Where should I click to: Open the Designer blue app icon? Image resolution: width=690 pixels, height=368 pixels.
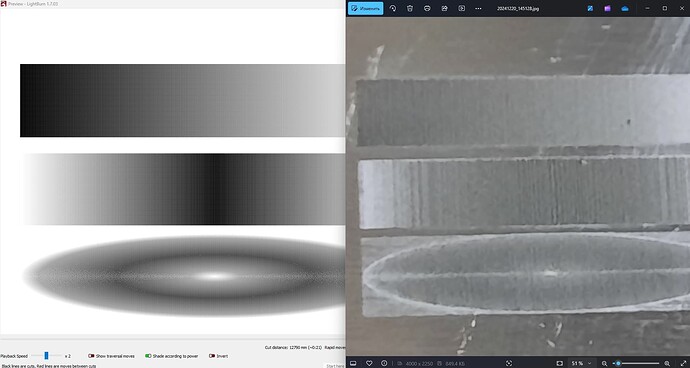[x=590, y=8]
